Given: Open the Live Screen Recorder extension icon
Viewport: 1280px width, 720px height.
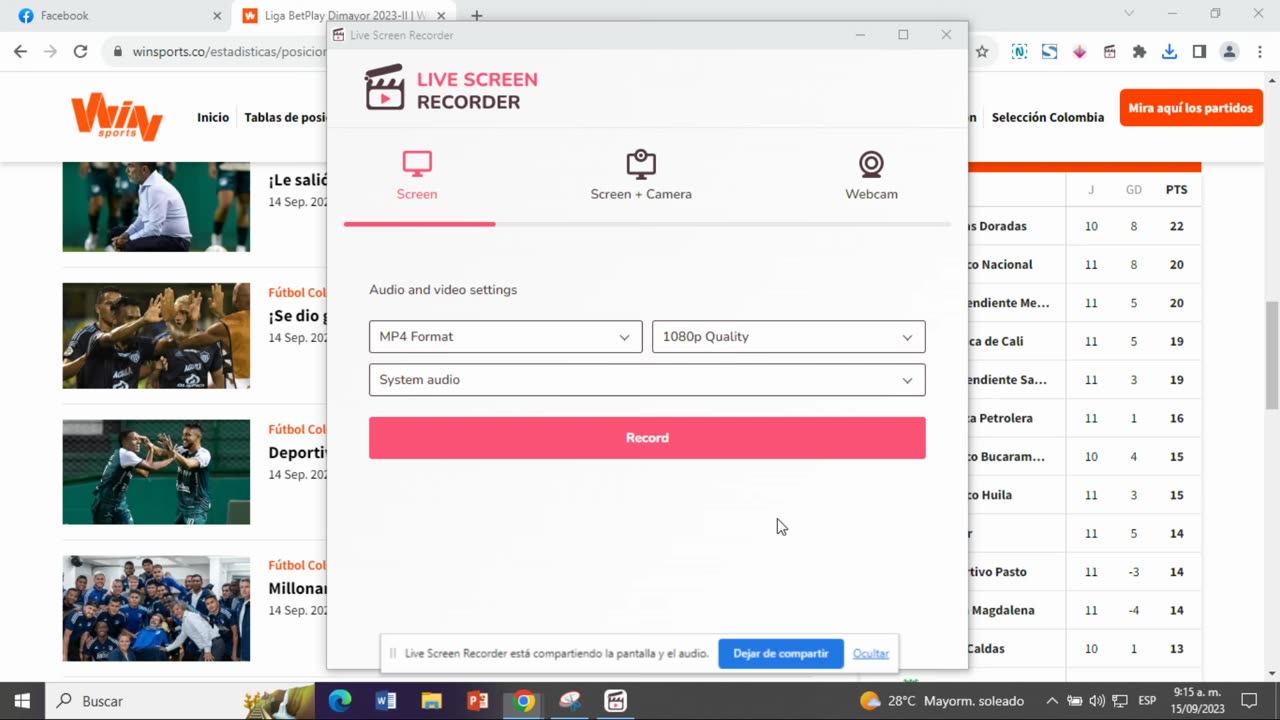Looking at the screenshot, I should pos(1109,51).
